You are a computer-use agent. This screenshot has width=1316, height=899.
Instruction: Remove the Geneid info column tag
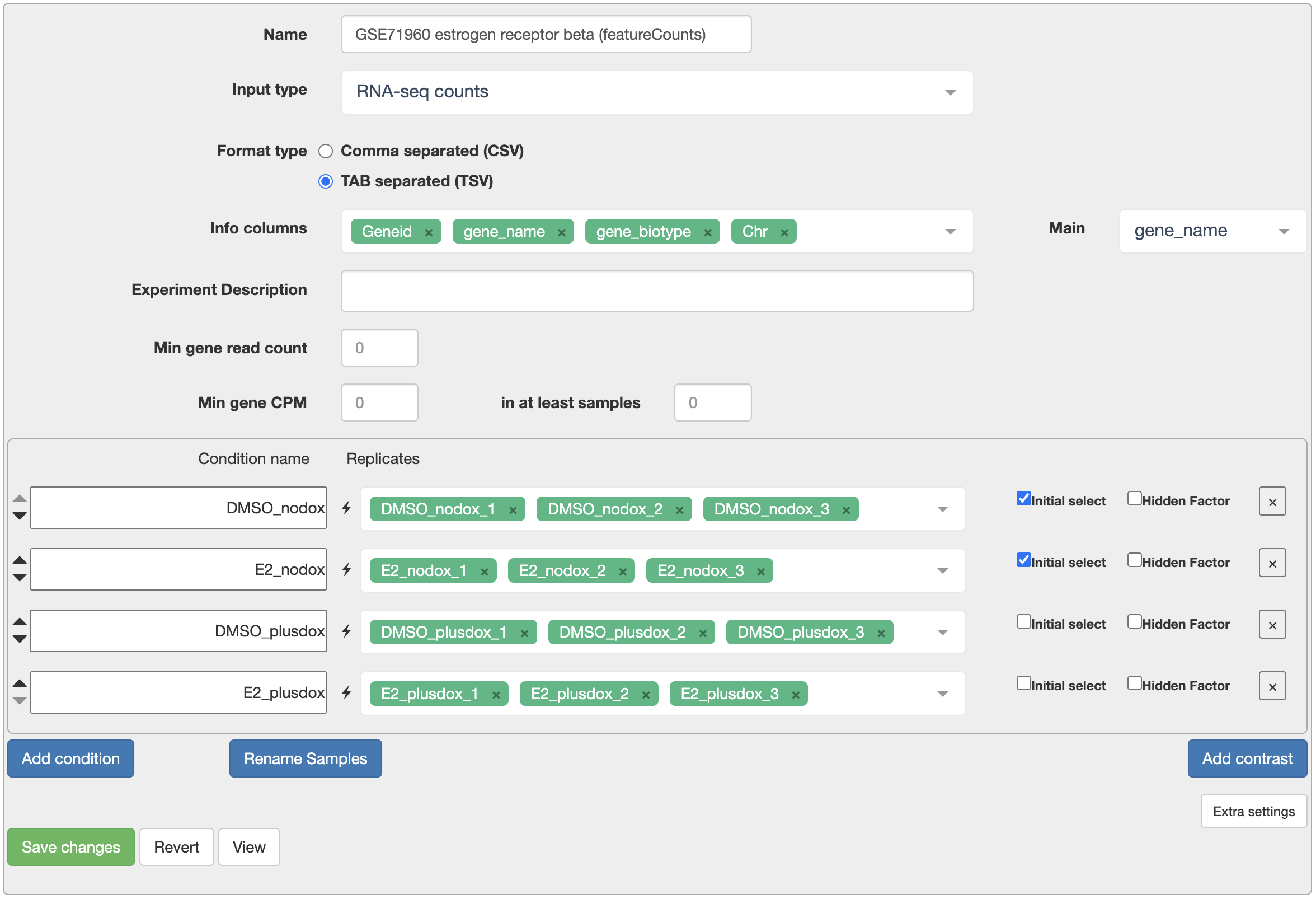429,232
